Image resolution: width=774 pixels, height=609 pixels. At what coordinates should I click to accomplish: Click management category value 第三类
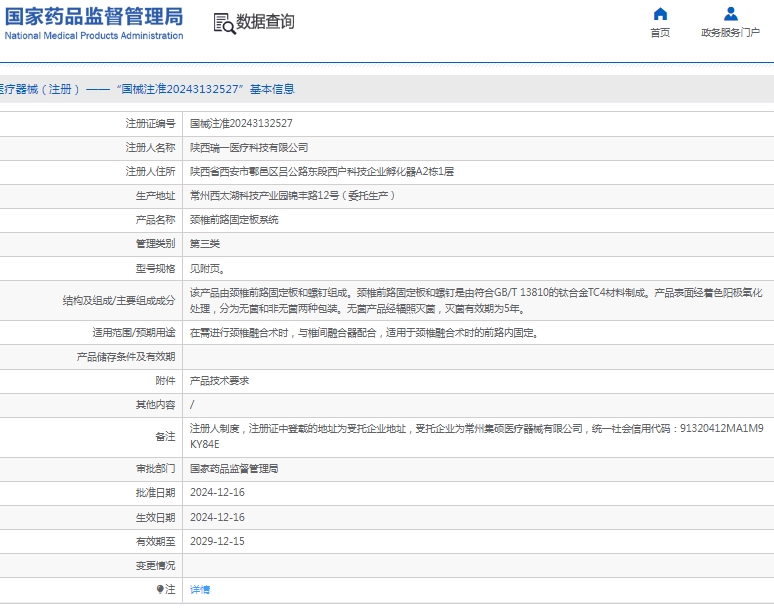pos(205,244)
